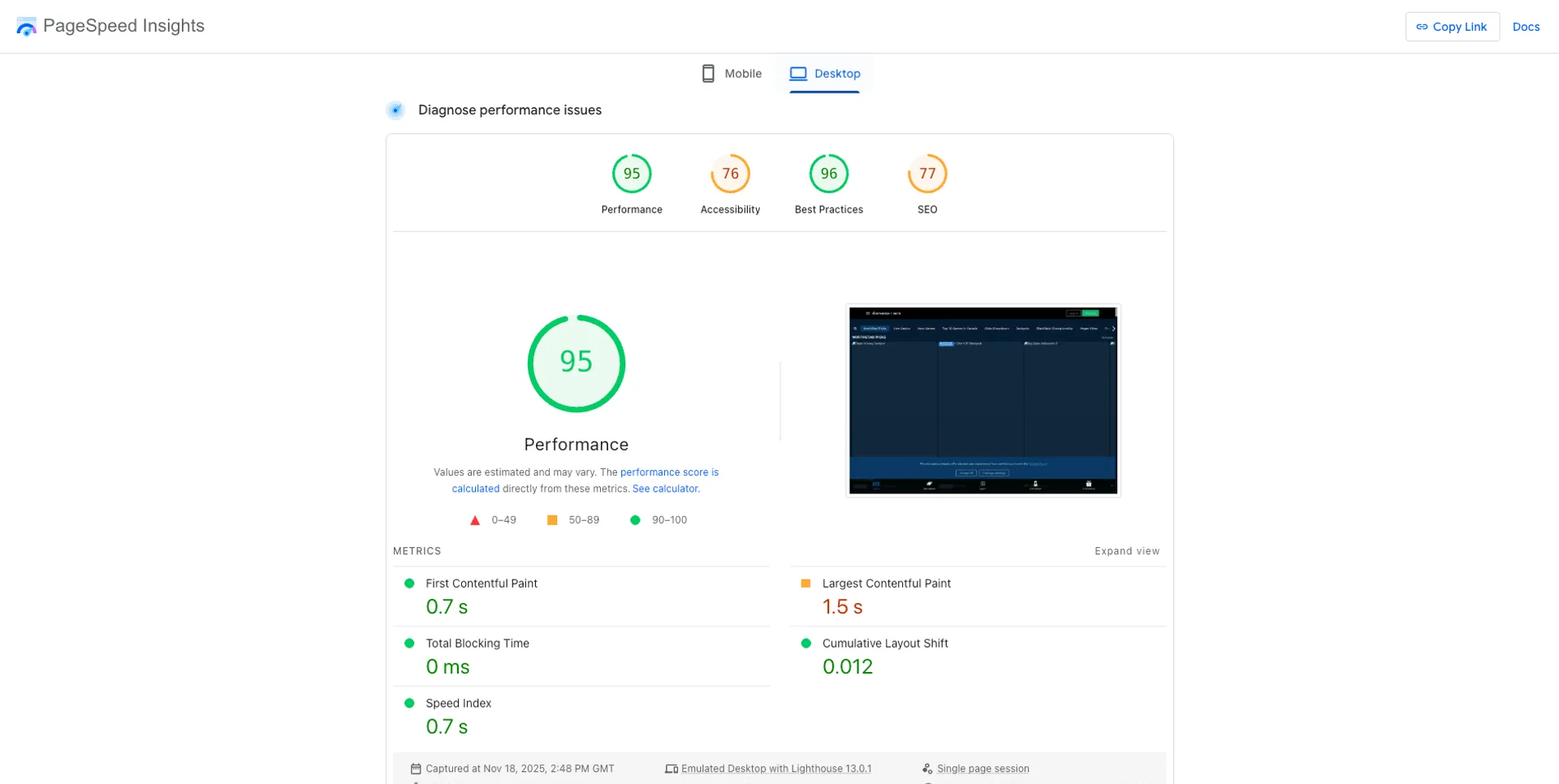This screenshot has height=784, width=1559.
Task: Open the performance score is calculated link
Action: [669, 472]
